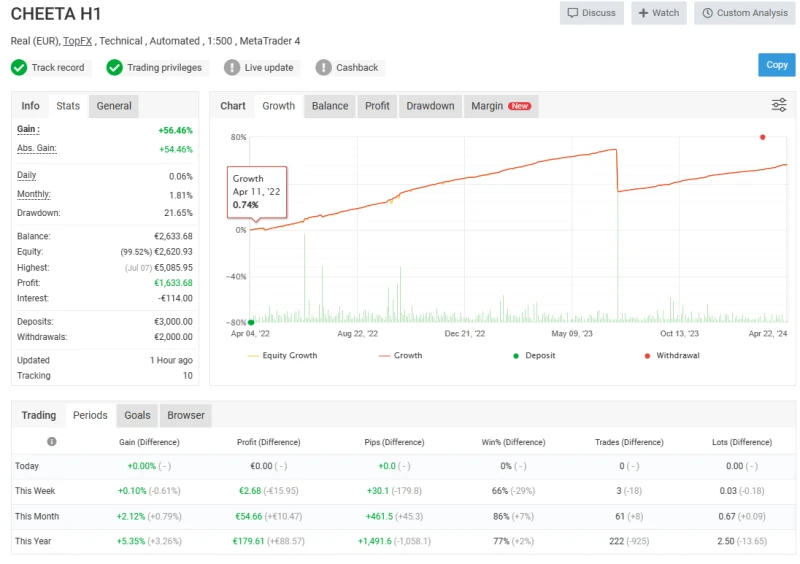Open the Goals tab
This screenshot has width=800, height=564.
pyautogui.click(x=137, y=415)
